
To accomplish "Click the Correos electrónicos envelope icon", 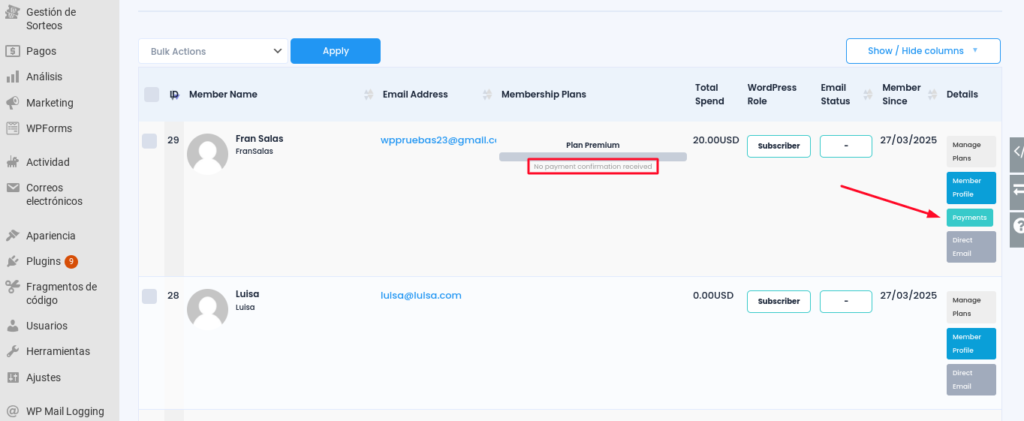I will point(12,188).
